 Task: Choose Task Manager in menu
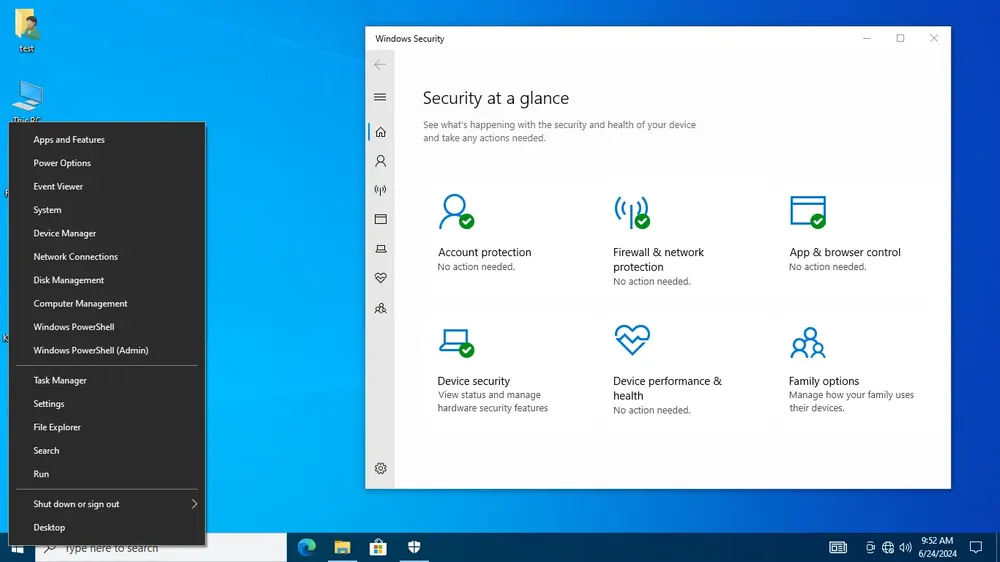pos(107,380)
